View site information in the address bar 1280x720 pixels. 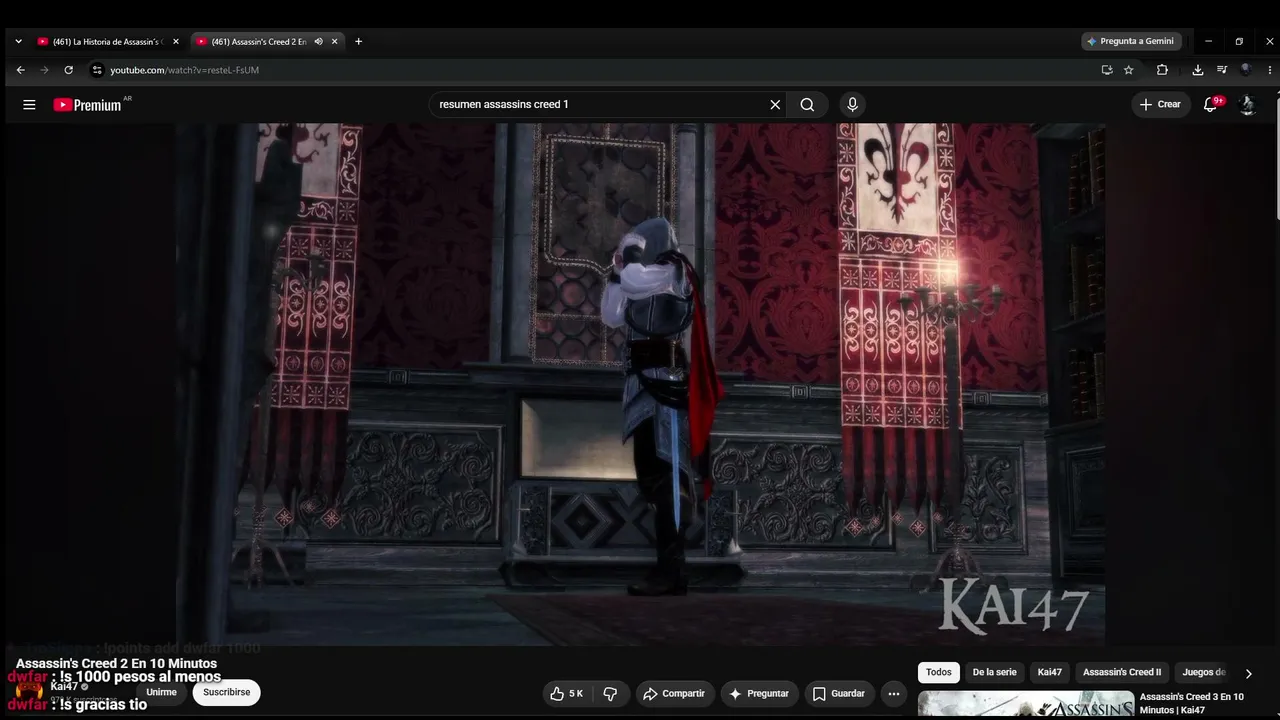click(97, 70)
